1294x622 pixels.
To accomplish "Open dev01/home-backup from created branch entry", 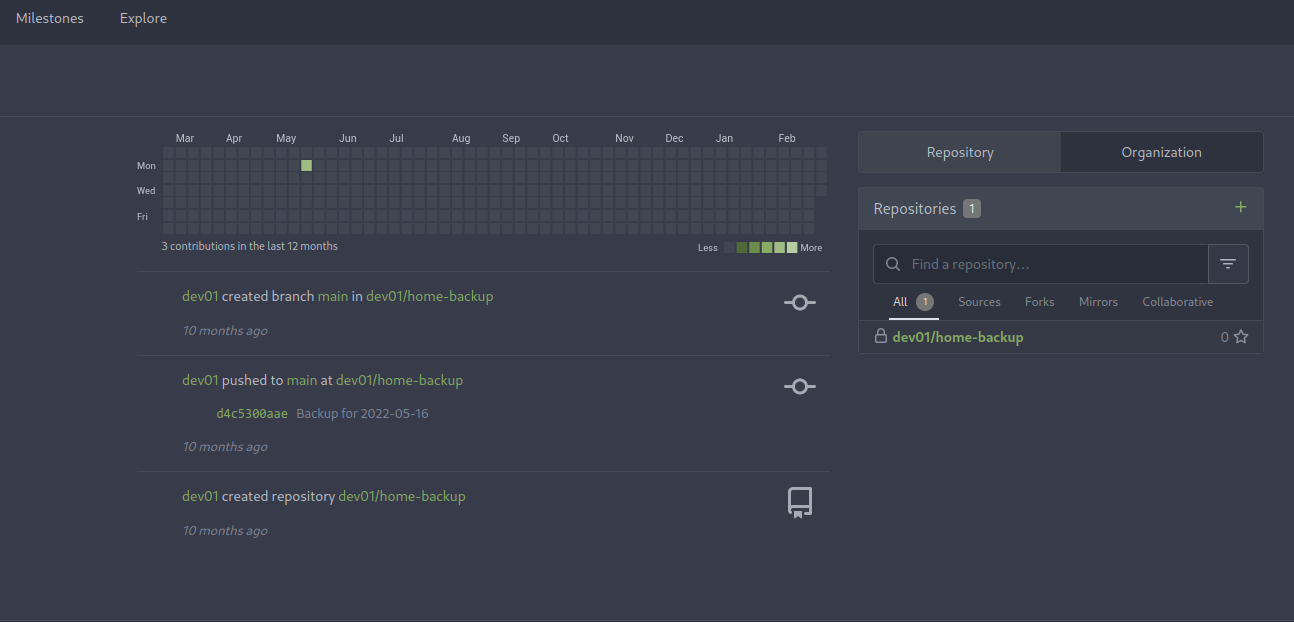I will click(x=430, y=296).
